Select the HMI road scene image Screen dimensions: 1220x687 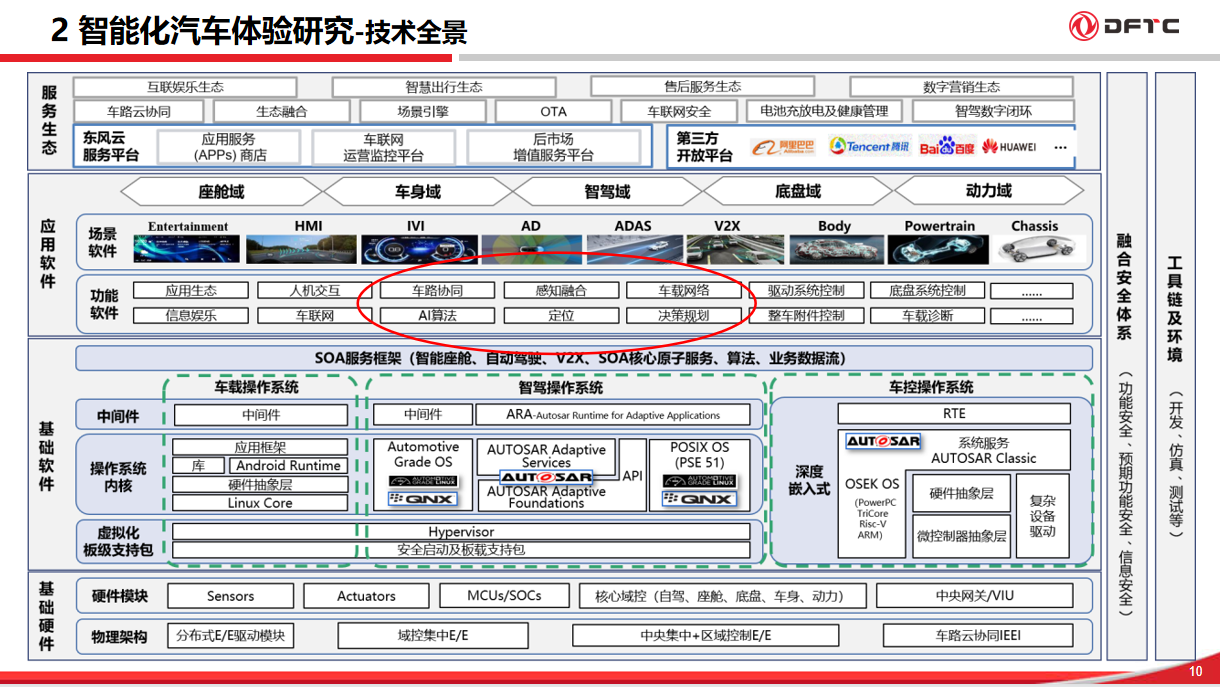click(301, 248)
